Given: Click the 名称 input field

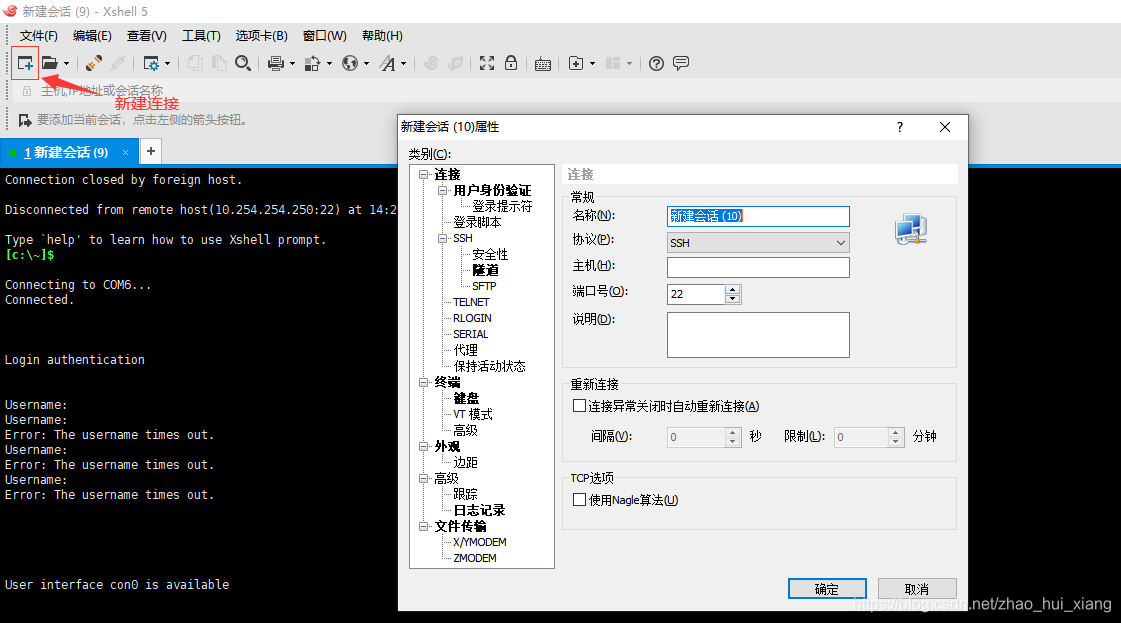Looking at the screenshot, I should coord(758,216).
